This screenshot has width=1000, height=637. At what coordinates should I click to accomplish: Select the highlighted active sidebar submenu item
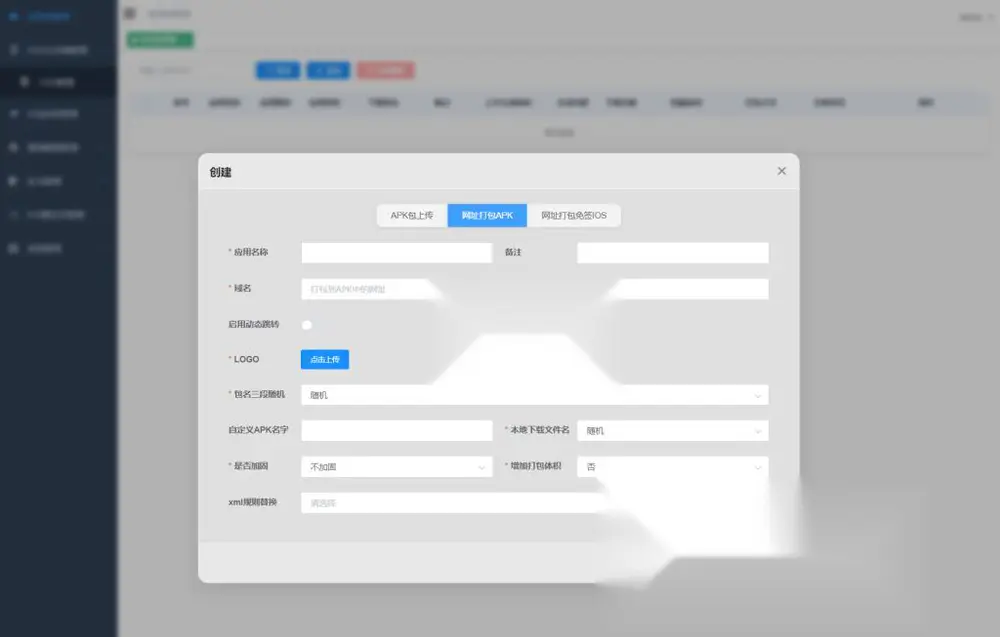pyautogui.click(x=58, y=82)
